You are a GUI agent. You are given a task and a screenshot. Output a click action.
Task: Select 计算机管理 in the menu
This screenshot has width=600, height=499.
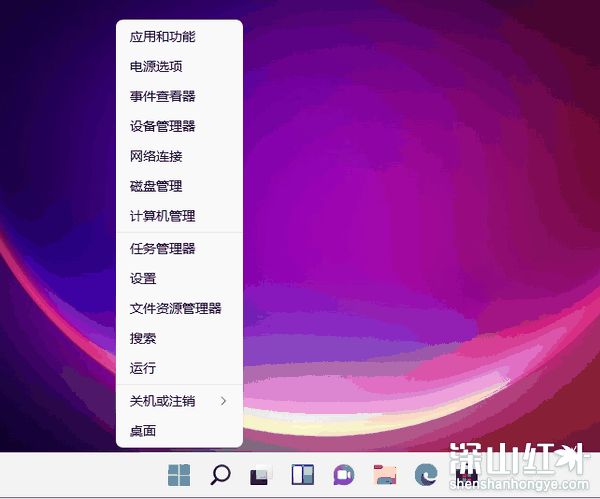click(x=179, y=216)
